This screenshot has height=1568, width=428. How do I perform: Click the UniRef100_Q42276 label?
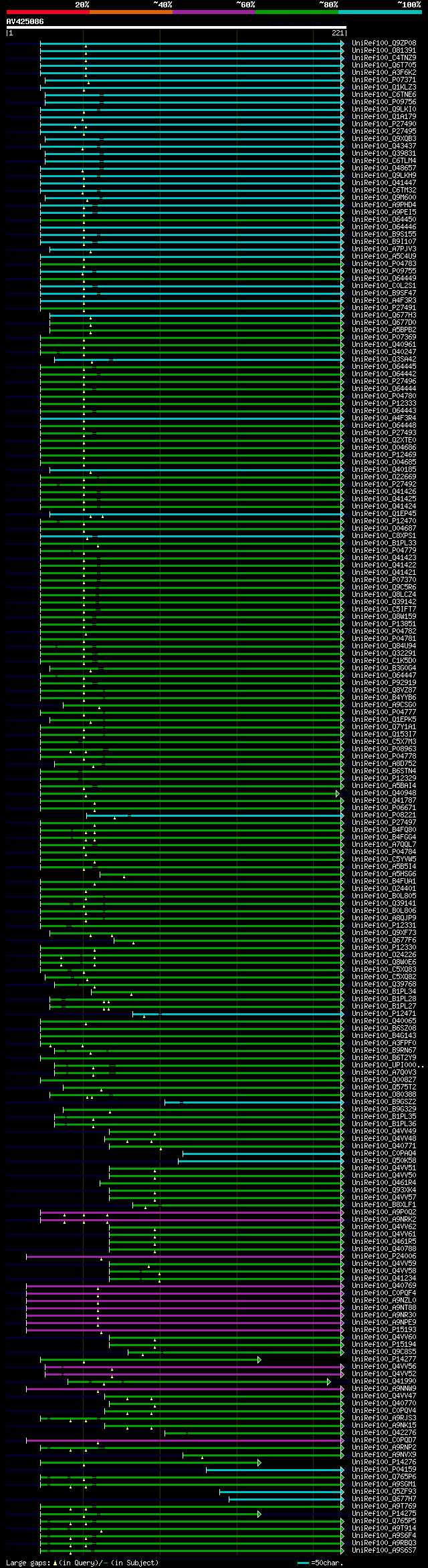pyautogui.click(x=384, y=1432)
